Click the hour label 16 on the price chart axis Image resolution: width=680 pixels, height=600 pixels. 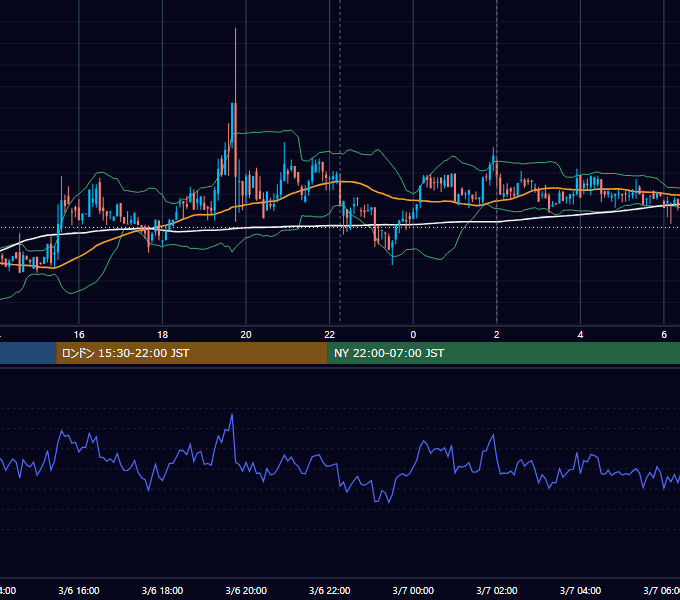click(79, 335)
